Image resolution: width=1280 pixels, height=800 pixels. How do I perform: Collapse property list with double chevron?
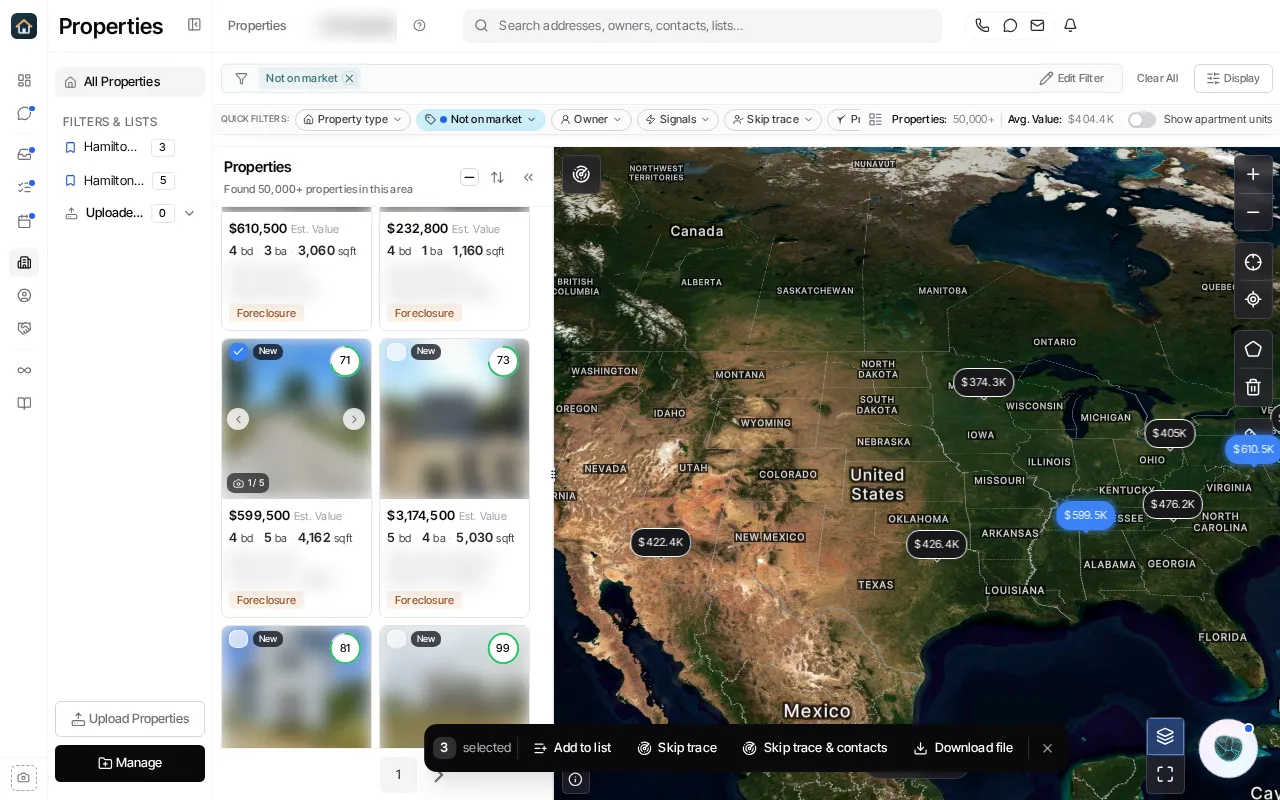[x=528, y=177]
